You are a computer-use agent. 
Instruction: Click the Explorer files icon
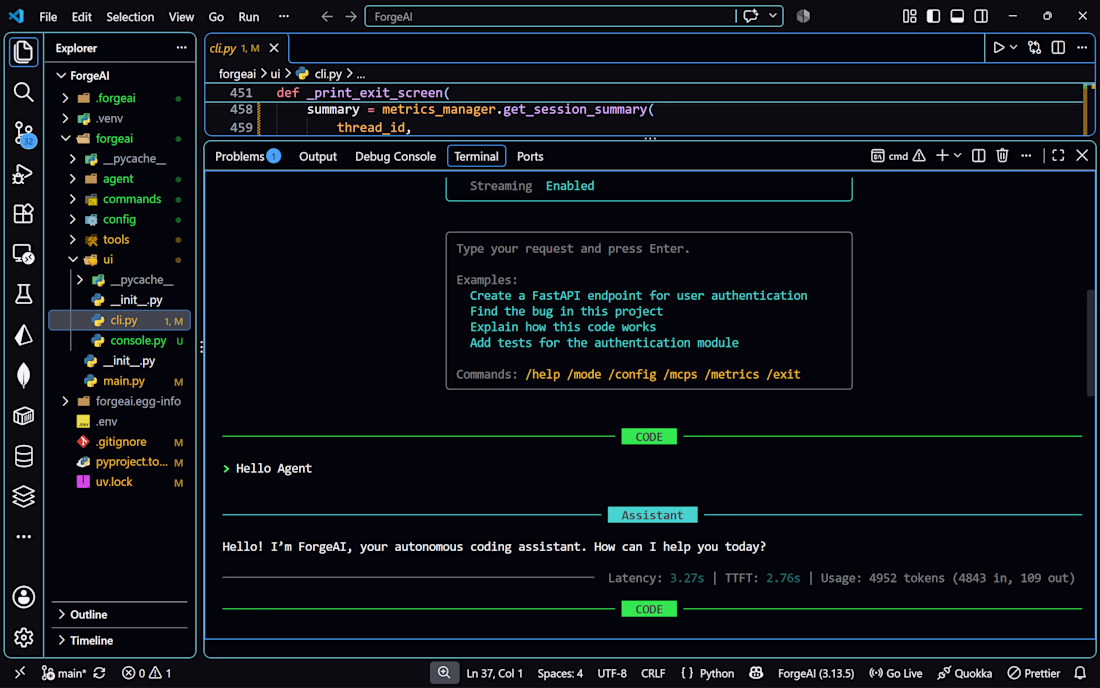23,51
